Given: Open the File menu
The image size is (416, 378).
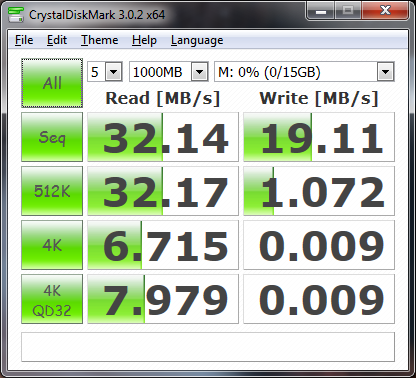Looking at the screenshot, I should pos(24,40).
